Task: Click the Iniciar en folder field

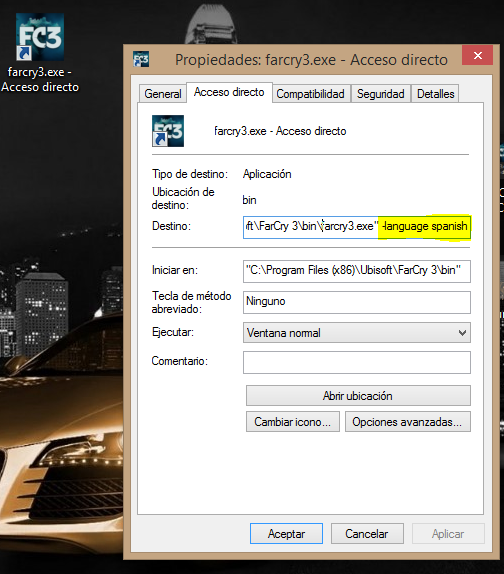Action: 357,271
